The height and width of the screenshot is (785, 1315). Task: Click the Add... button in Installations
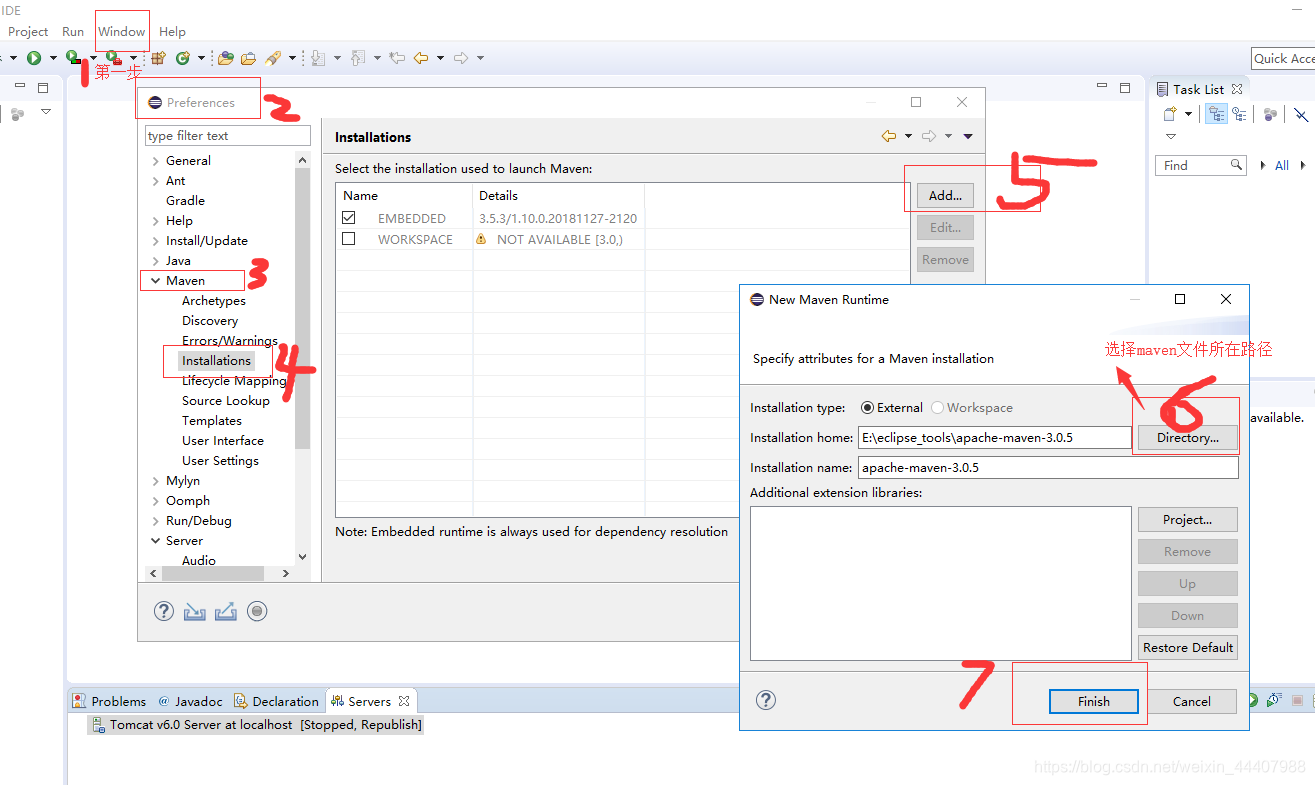coord(945,195)
